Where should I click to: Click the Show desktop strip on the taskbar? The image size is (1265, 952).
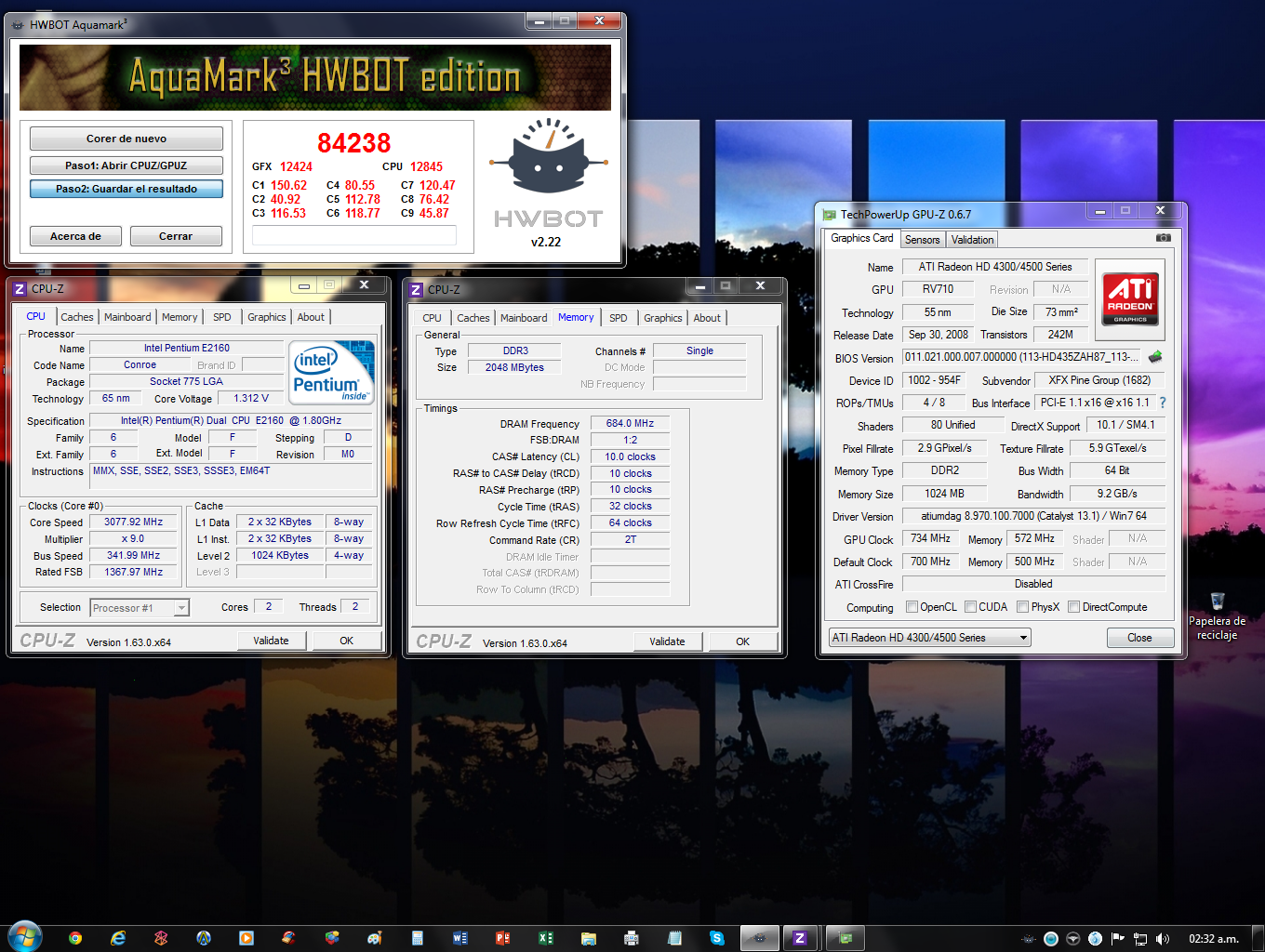[x=1258, y=938]
